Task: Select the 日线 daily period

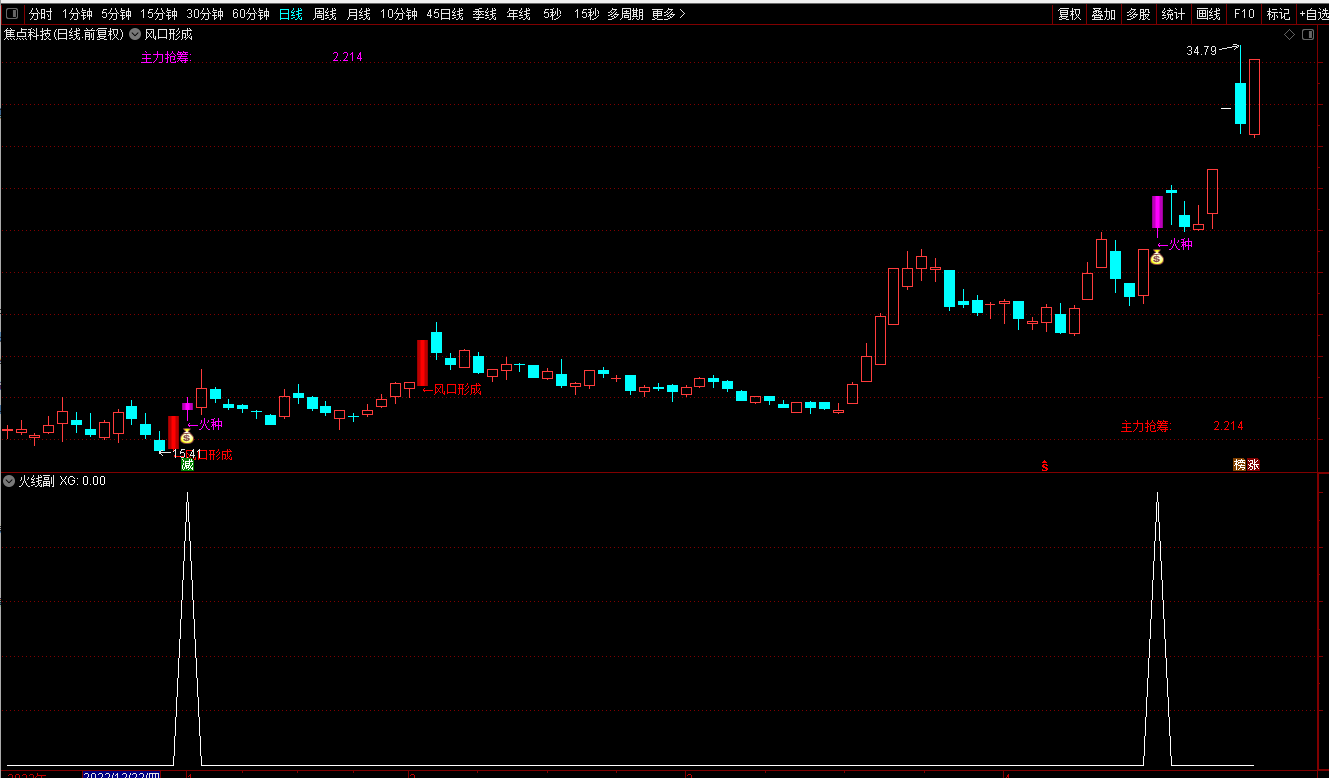Action: (291, 14)
